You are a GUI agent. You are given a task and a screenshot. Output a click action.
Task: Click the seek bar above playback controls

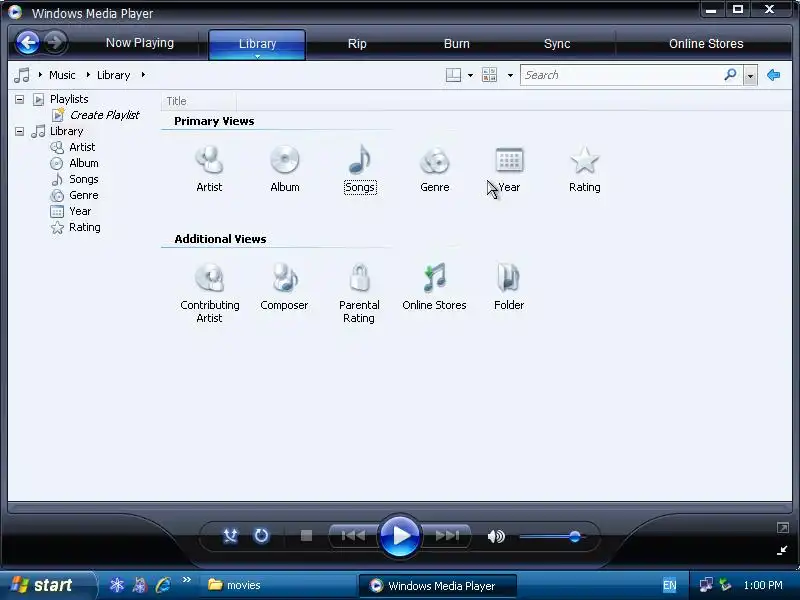pos(400,508)
